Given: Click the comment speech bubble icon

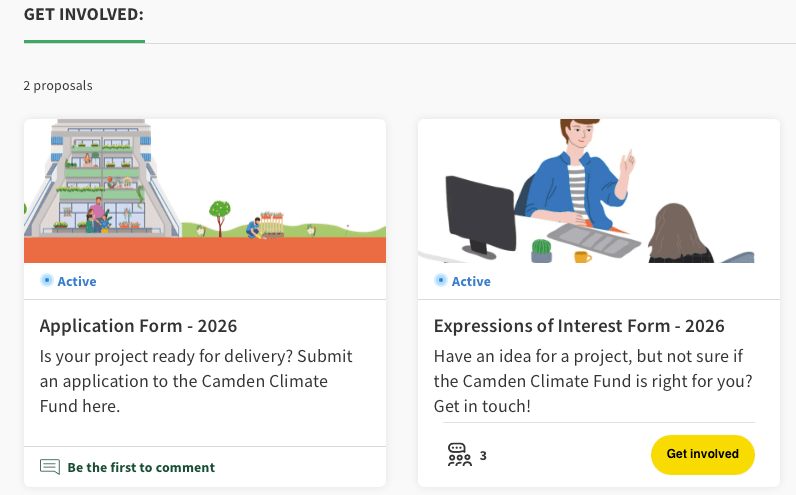Looking at the screenshot, I should coord(50,467).
